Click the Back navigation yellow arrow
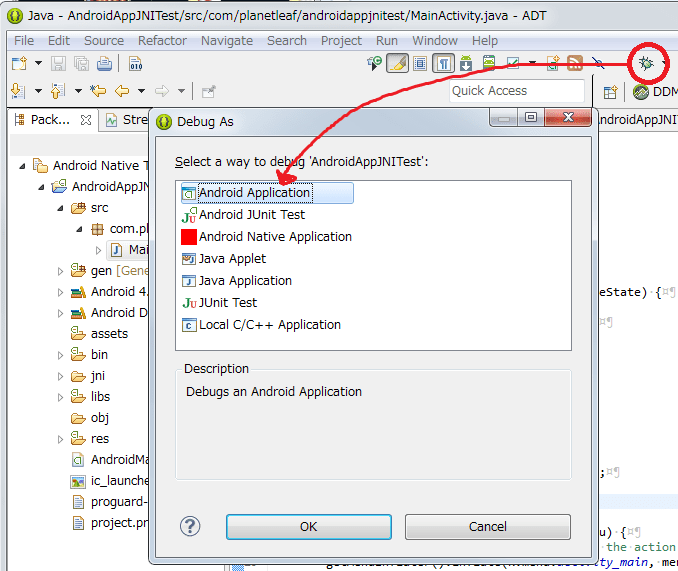The height and width of the screenshot is (571, 678). pos(122,91)
